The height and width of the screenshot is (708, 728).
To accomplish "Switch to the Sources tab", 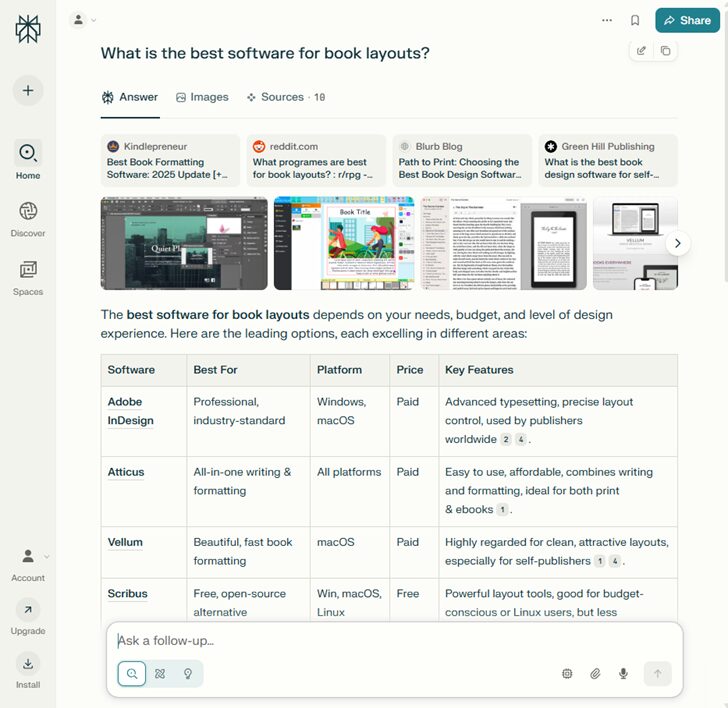I will click(286, 97).
